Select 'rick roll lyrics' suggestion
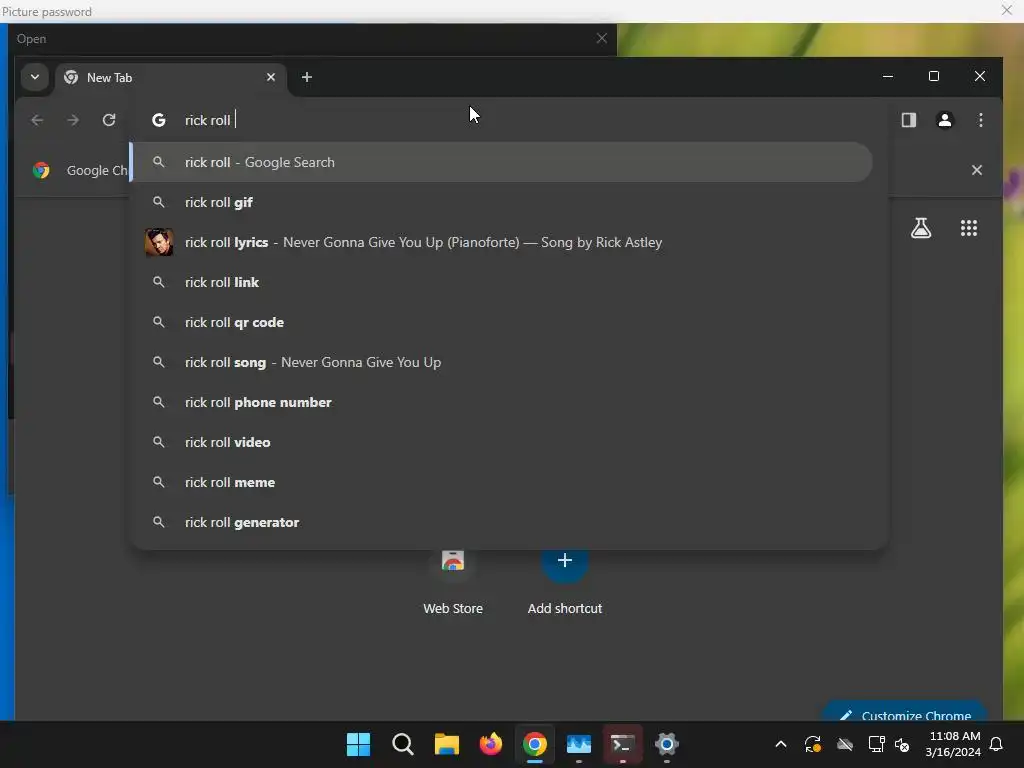The image size is (1024, 768). (502, 242)
